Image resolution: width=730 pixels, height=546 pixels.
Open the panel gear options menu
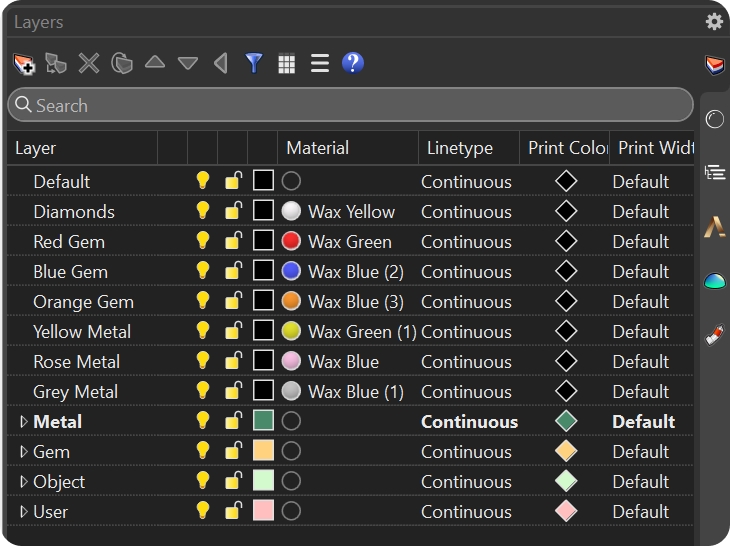pos(714,22)
